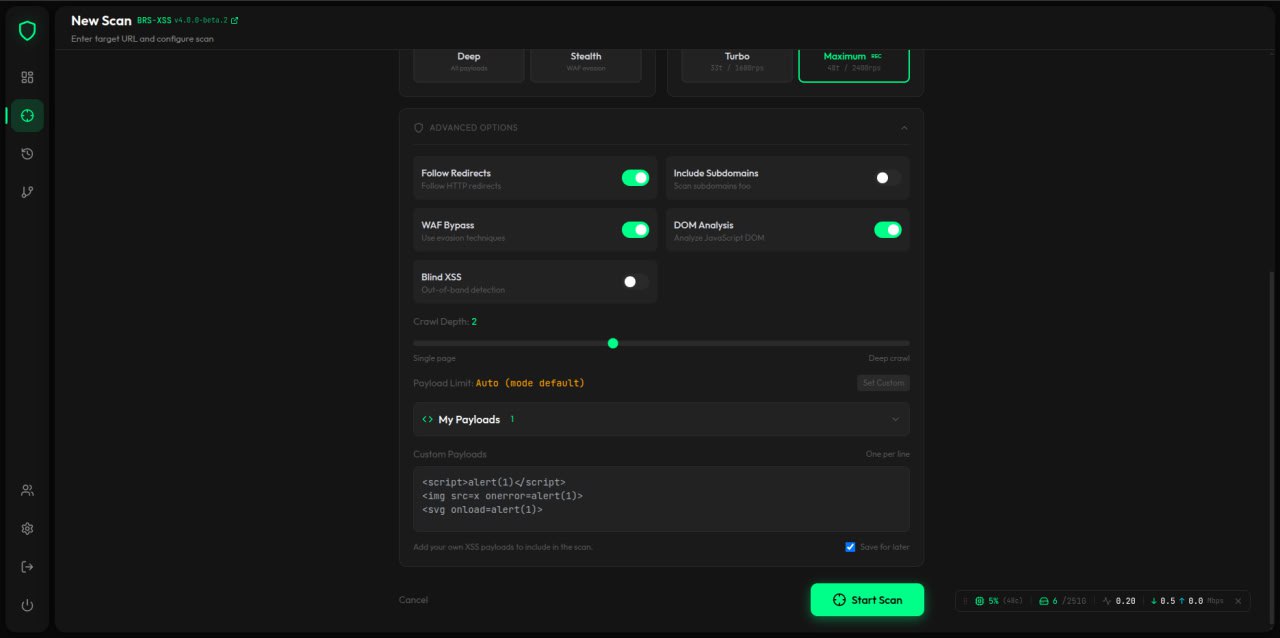
Task: Open scan history clock icon
Action: (27, 154)
